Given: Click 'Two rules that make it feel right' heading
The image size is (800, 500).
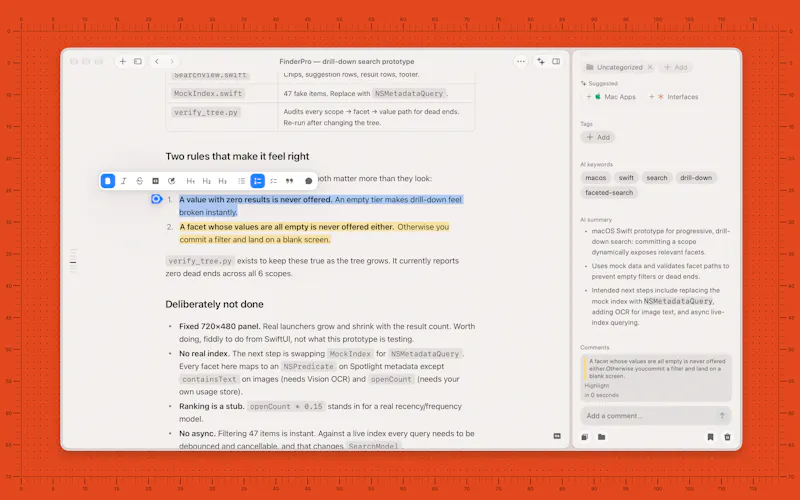Looking at the screenshot, I should pyautogui.click(x=237, y=156).
